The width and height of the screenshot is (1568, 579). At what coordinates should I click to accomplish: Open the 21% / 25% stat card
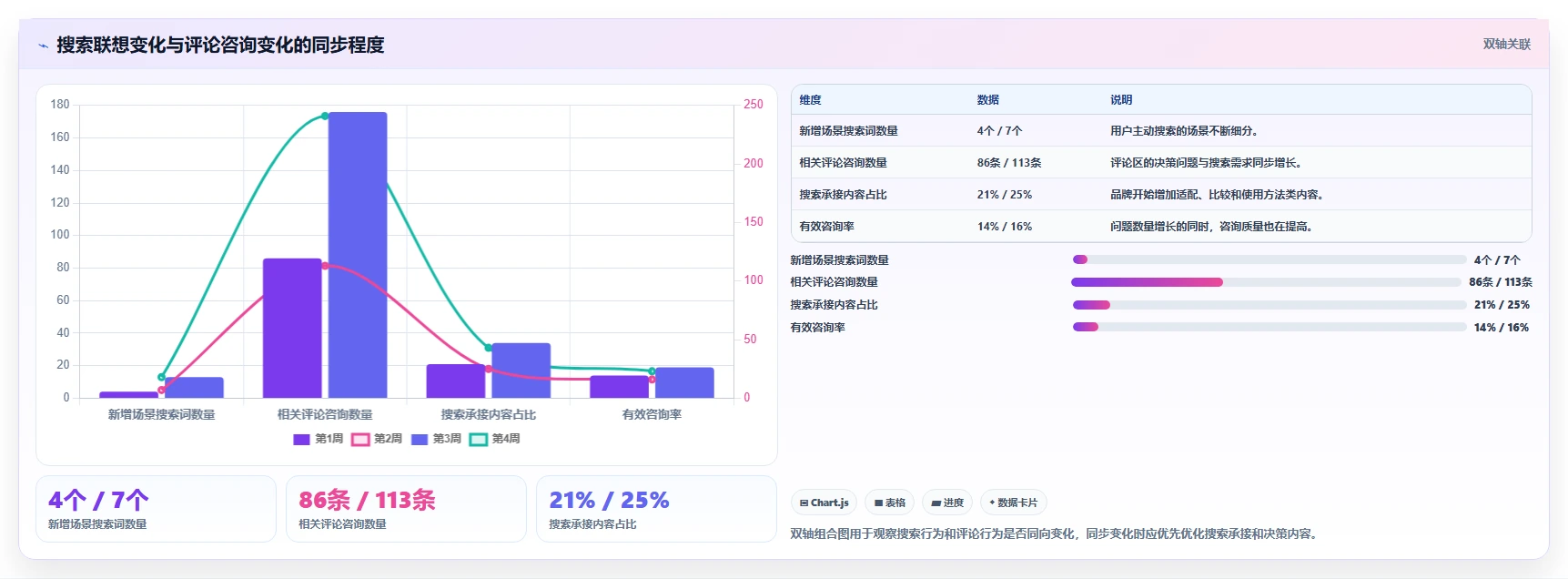click(656, 509)
